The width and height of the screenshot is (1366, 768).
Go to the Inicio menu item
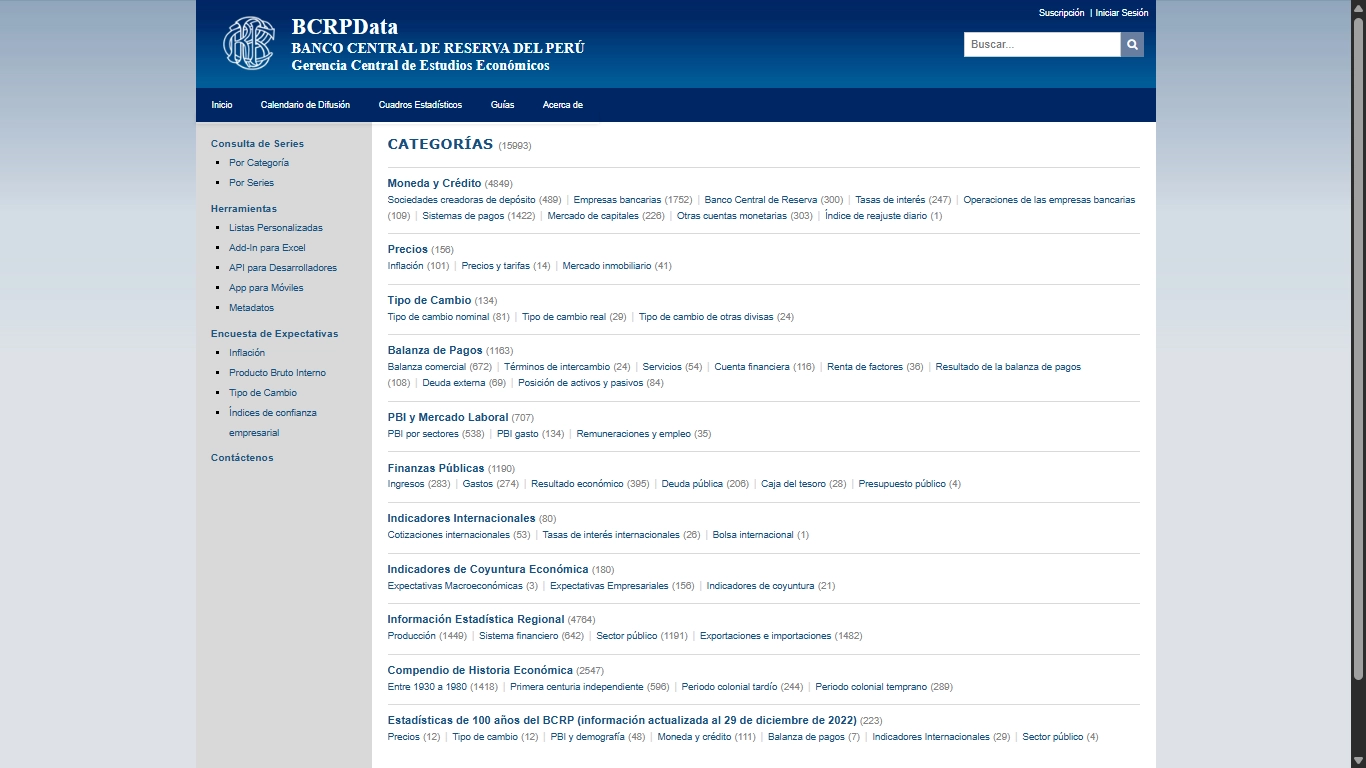click(222, 105)
